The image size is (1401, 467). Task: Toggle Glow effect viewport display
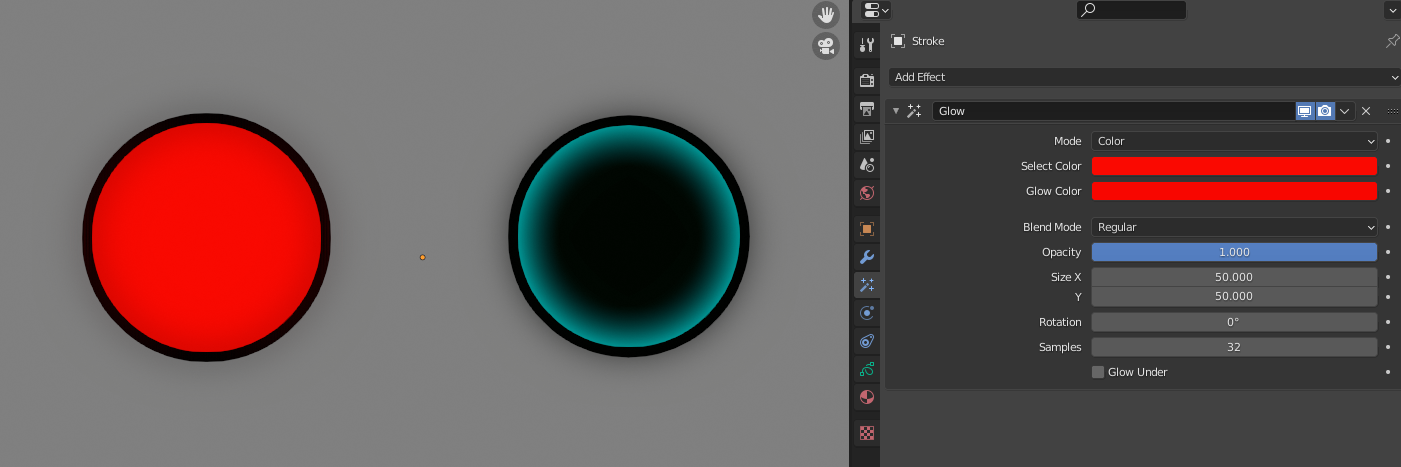(x=1305, y=111)
